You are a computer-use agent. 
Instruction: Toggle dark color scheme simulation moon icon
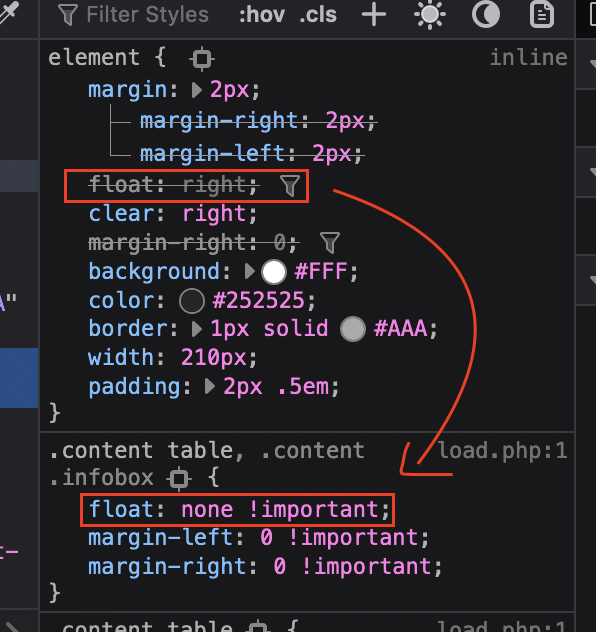point(486,15)
